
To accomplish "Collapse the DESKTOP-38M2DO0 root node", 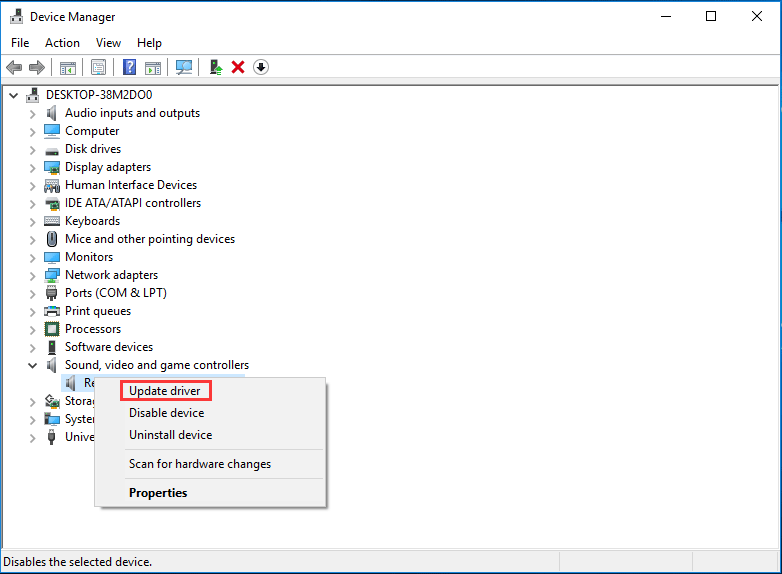I will [x=13, y=95].
